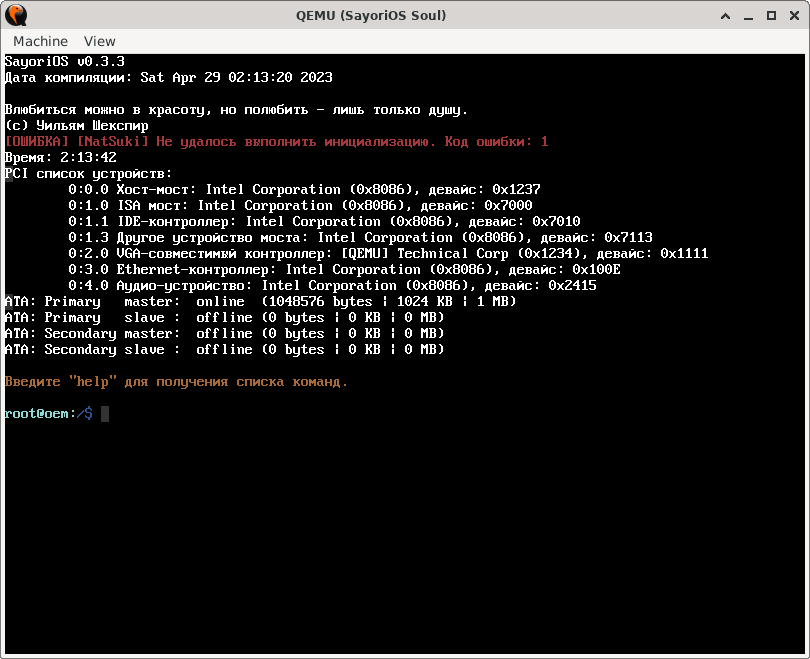Click the QEMU application icon in the title bar
Screen dimensions: 810x659
point(14,15)
